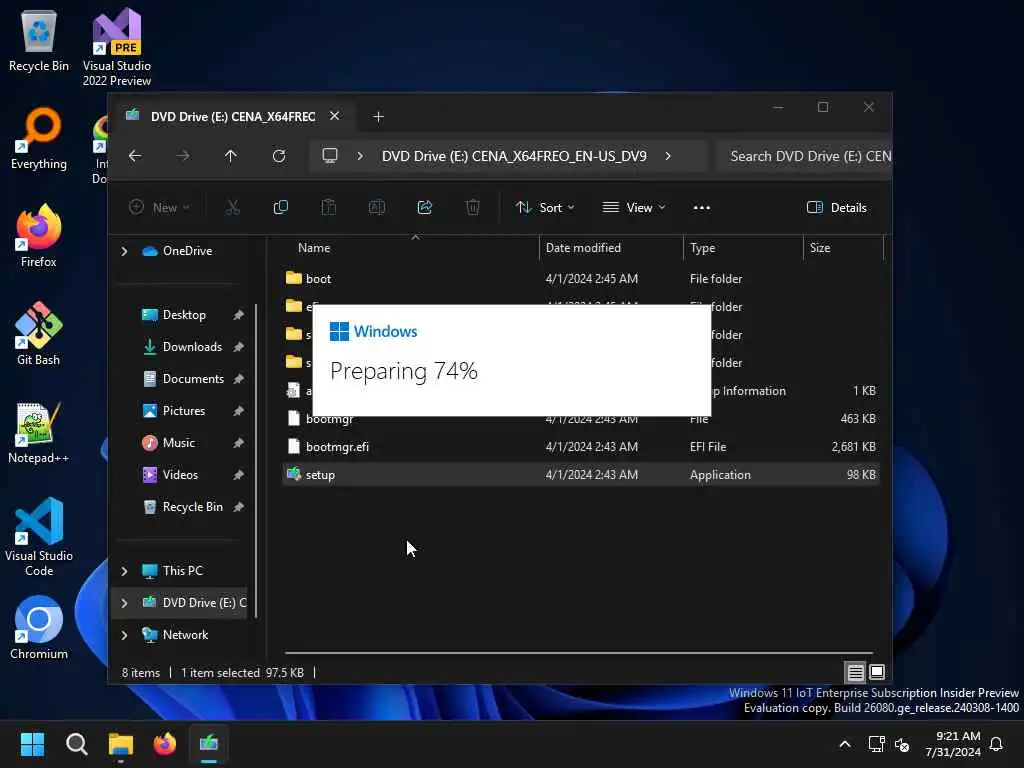Open the clock and date flyout
Screen dimensions: 1024x768
(x=953, y=744)
